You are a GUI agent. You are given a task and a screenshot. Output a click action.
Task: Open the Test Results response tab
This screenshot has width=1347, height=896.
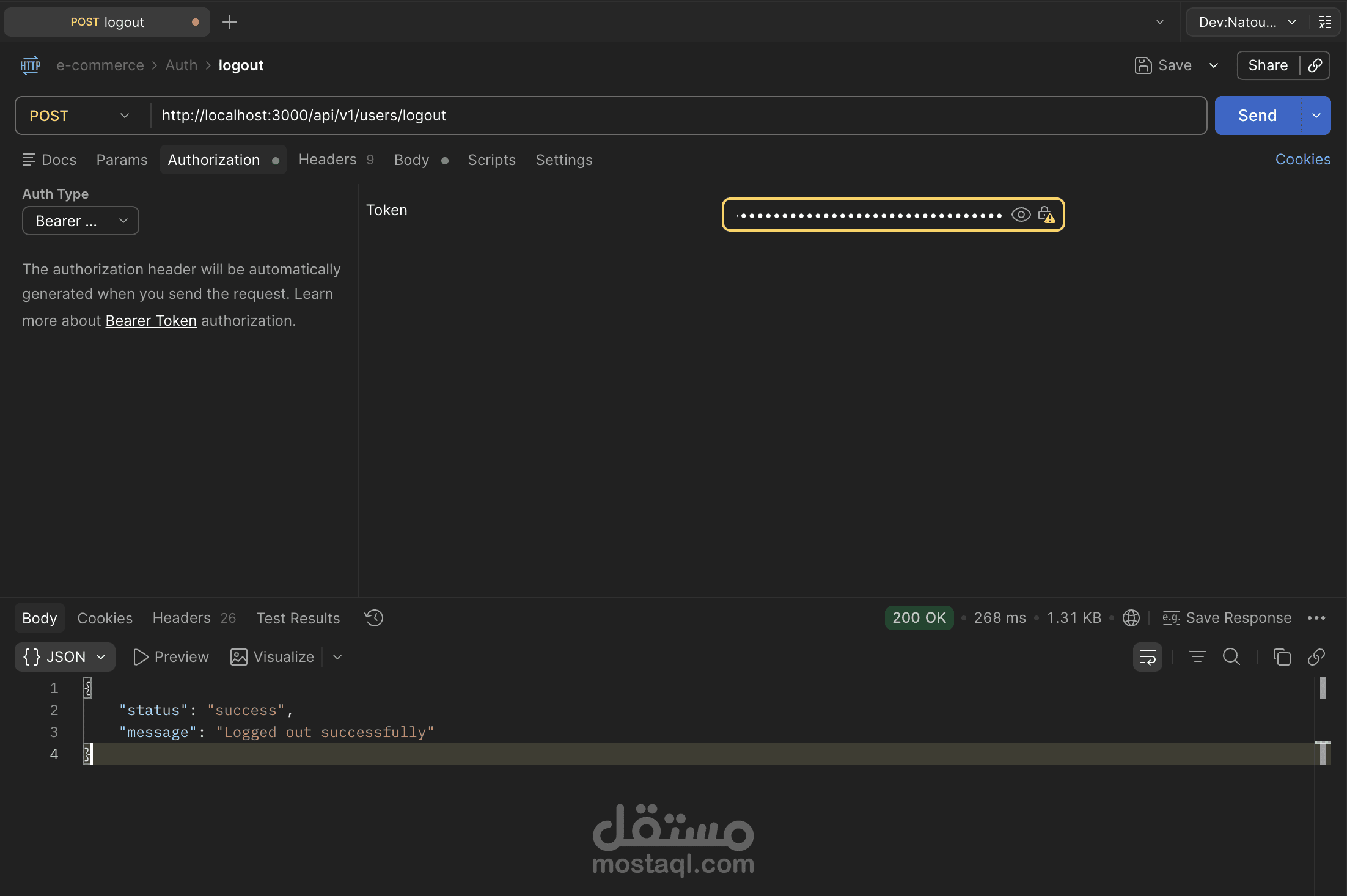coord(298,618)
